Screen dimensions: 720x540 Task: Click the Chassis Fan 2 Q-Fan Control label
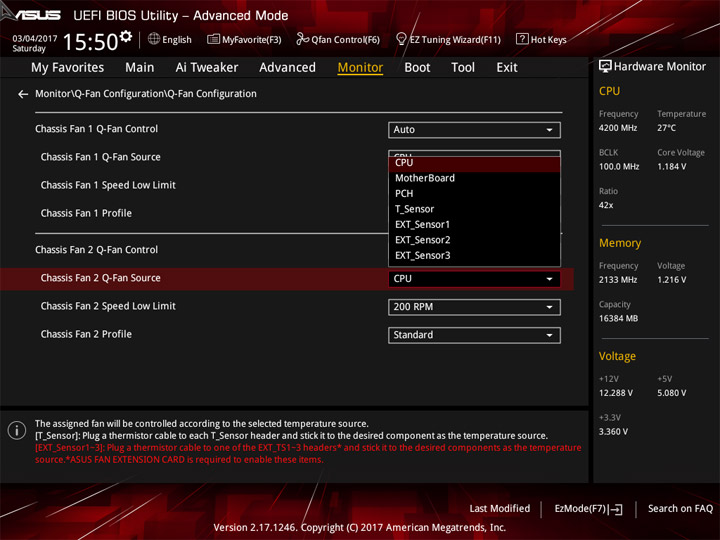[96, 250]
